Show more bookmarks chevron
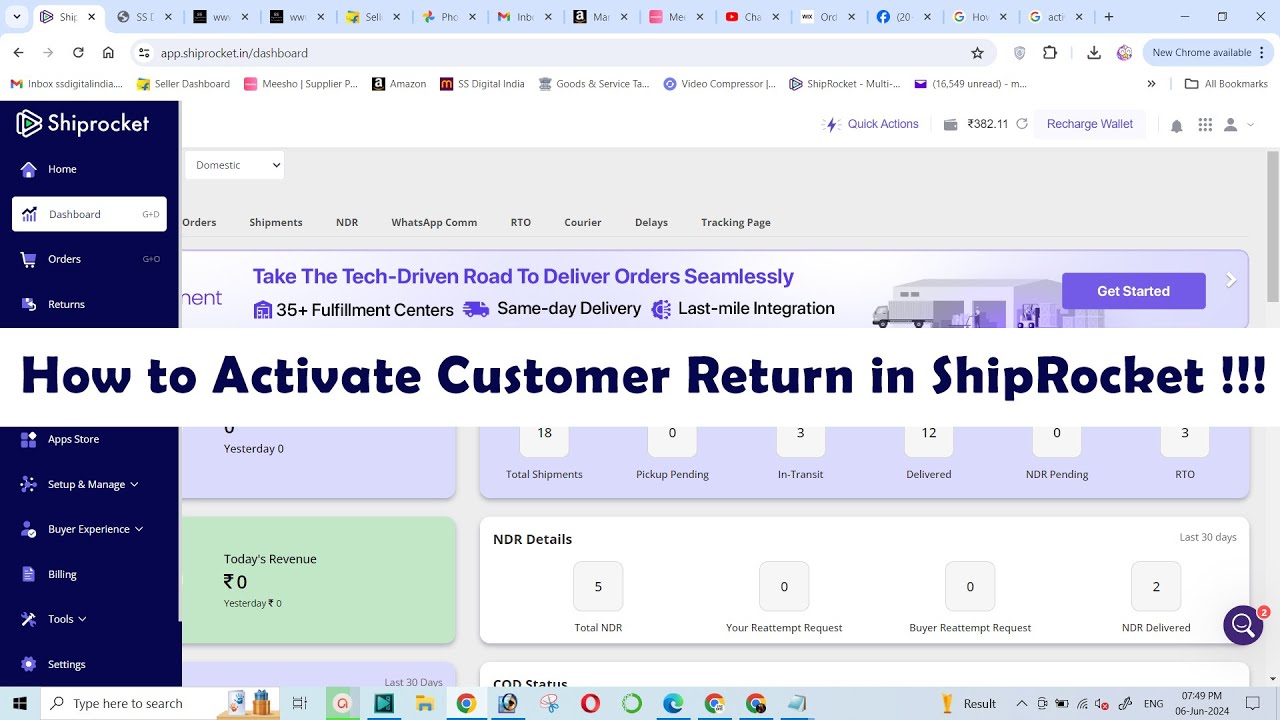 point(1152,84)
